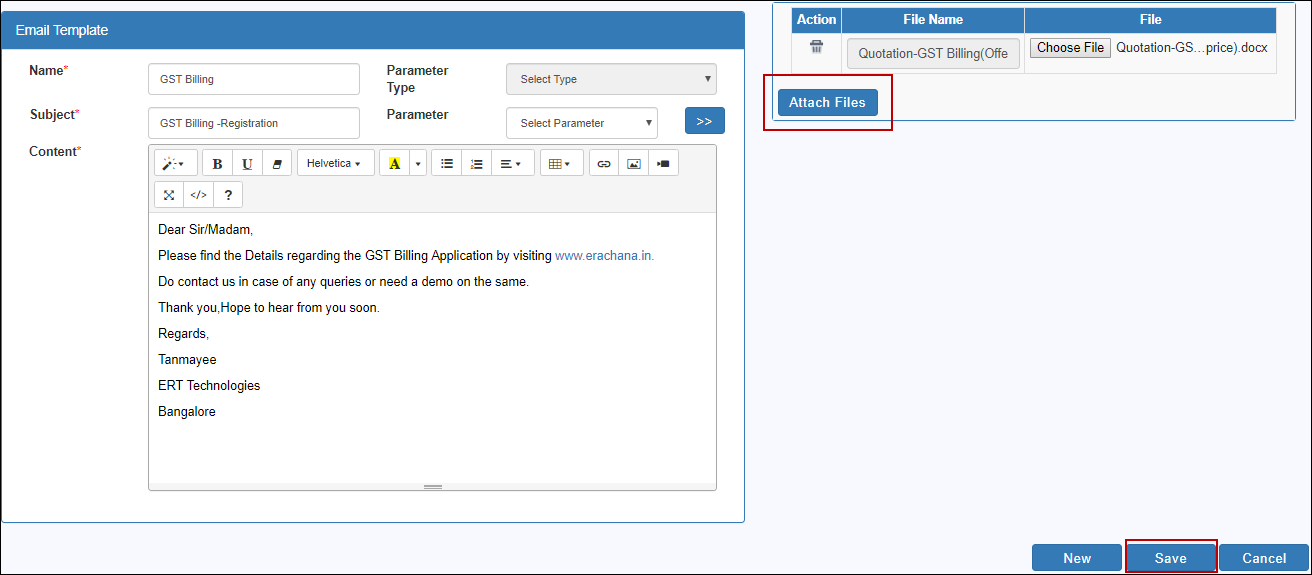1312x575 pixels.
Task: Click the 'Thank you,Hope to hear' line
Action: (269, 308)
